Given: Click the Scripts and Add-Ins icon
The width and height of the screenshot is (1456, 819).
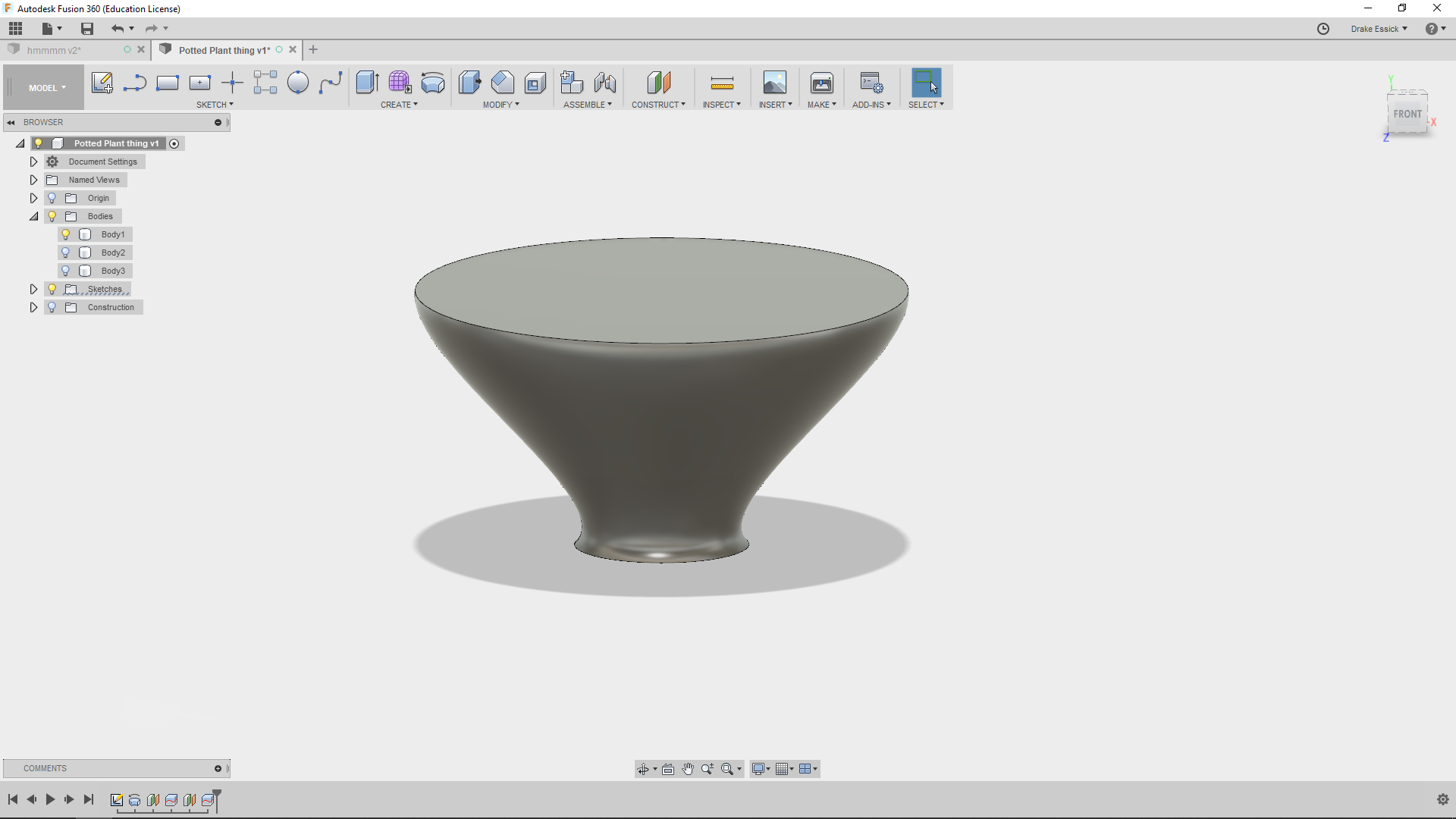Looking at the screenshot, I should coord(871,83).
